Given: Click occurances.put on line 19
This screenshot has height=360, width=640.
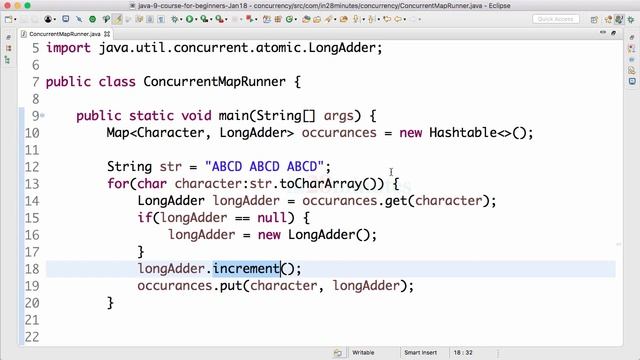Looking at the screenshot, I should pyautogui.click(x=190, y=286).
